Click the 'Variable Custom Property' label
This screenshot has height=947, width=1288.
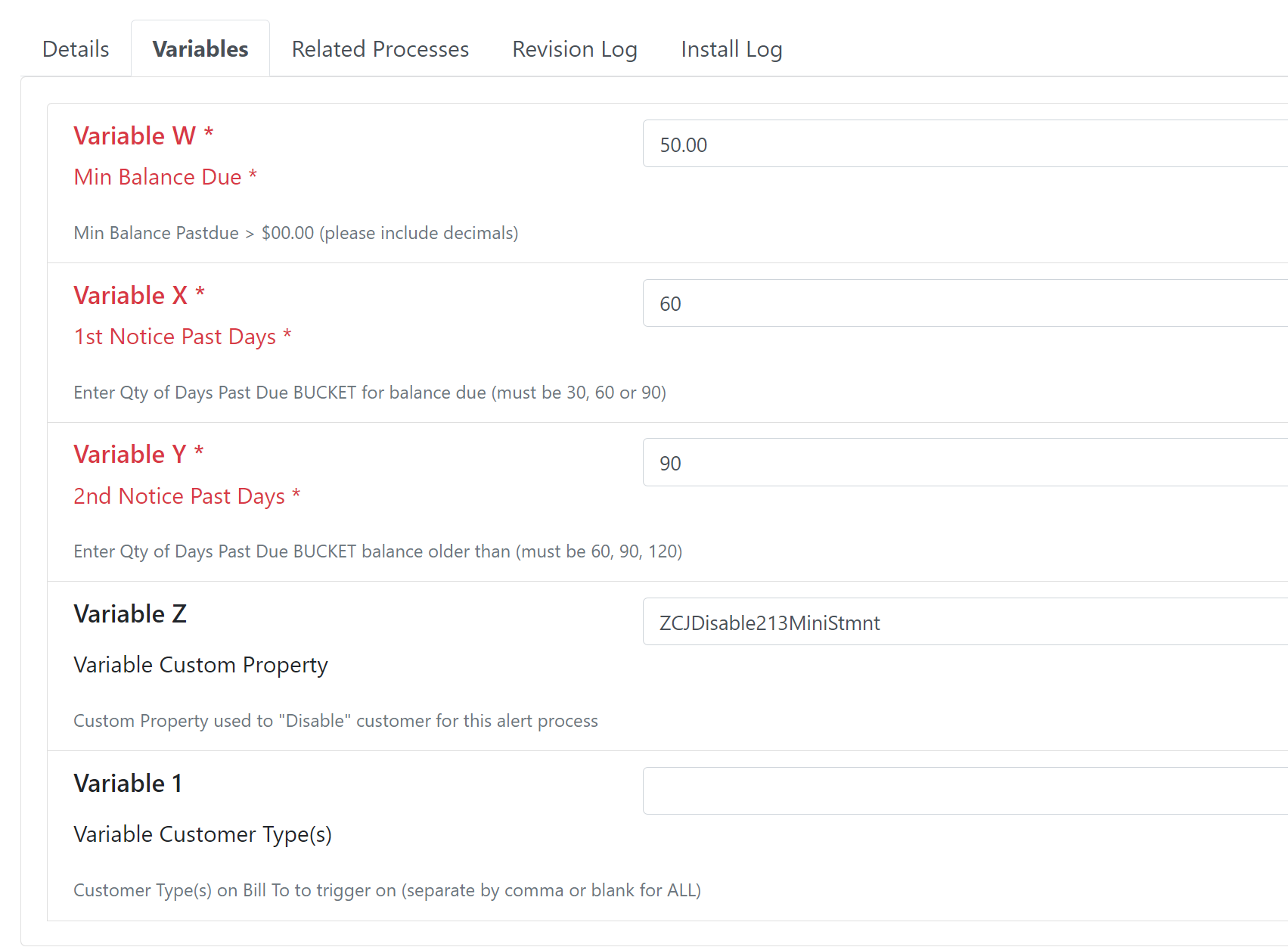coord(200,665)
